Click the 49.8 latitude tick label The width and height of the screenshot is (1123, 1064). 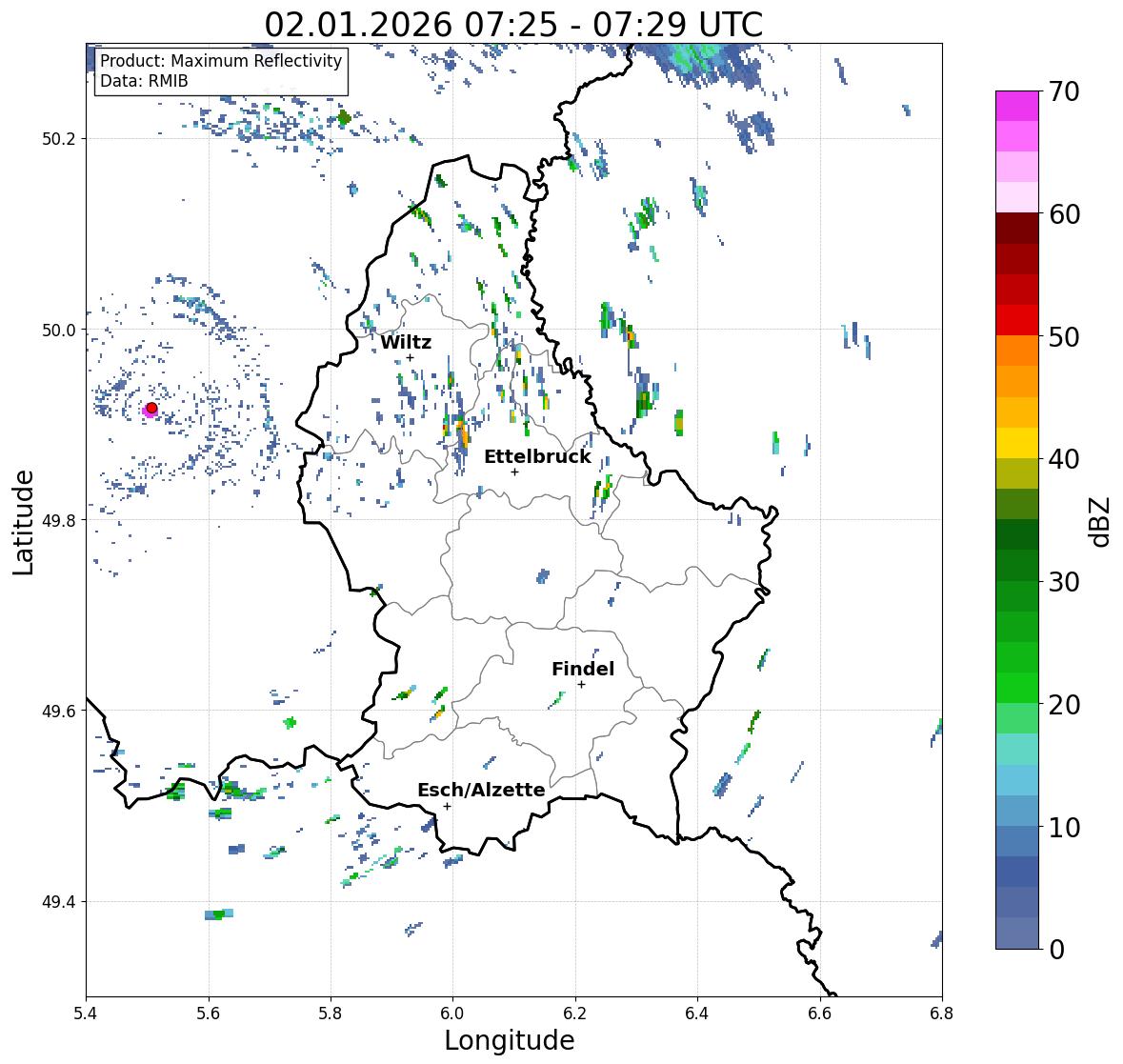[x=59, y=520]
